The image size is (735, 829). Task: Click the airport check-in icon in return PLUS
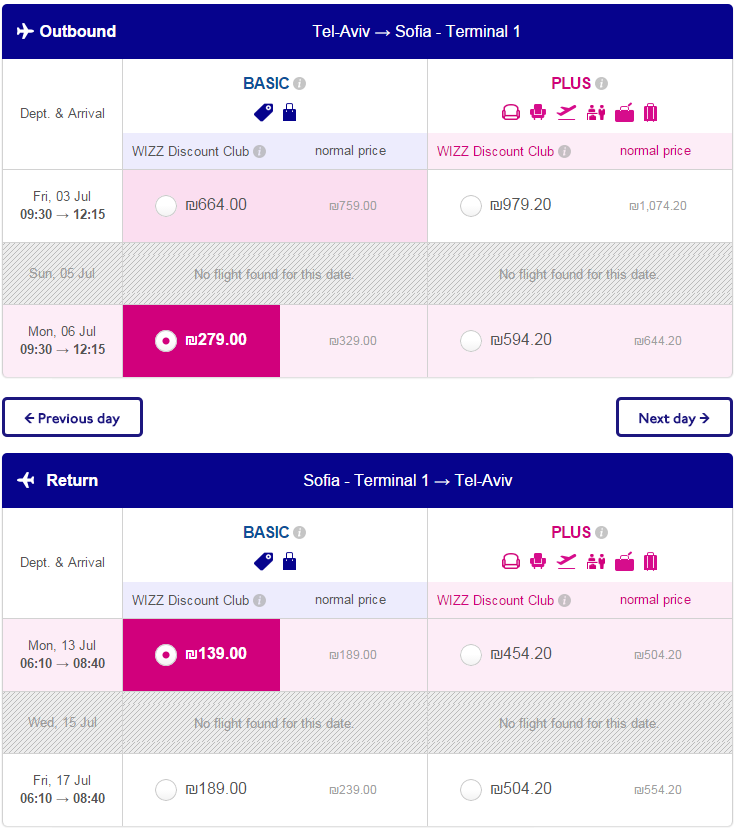[596, 561]
